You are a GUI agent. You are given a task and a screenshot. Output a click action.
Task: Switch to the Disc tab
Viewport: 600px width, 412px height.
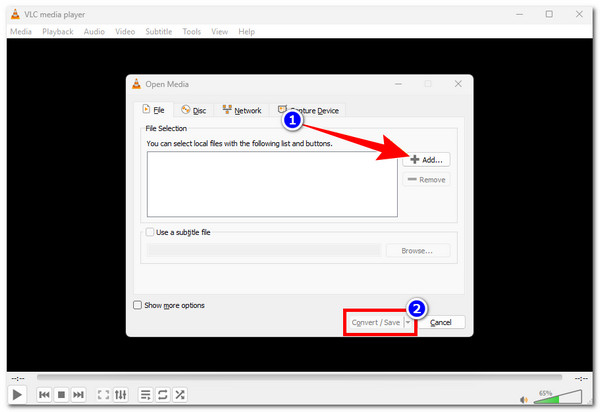coord(194,111)
